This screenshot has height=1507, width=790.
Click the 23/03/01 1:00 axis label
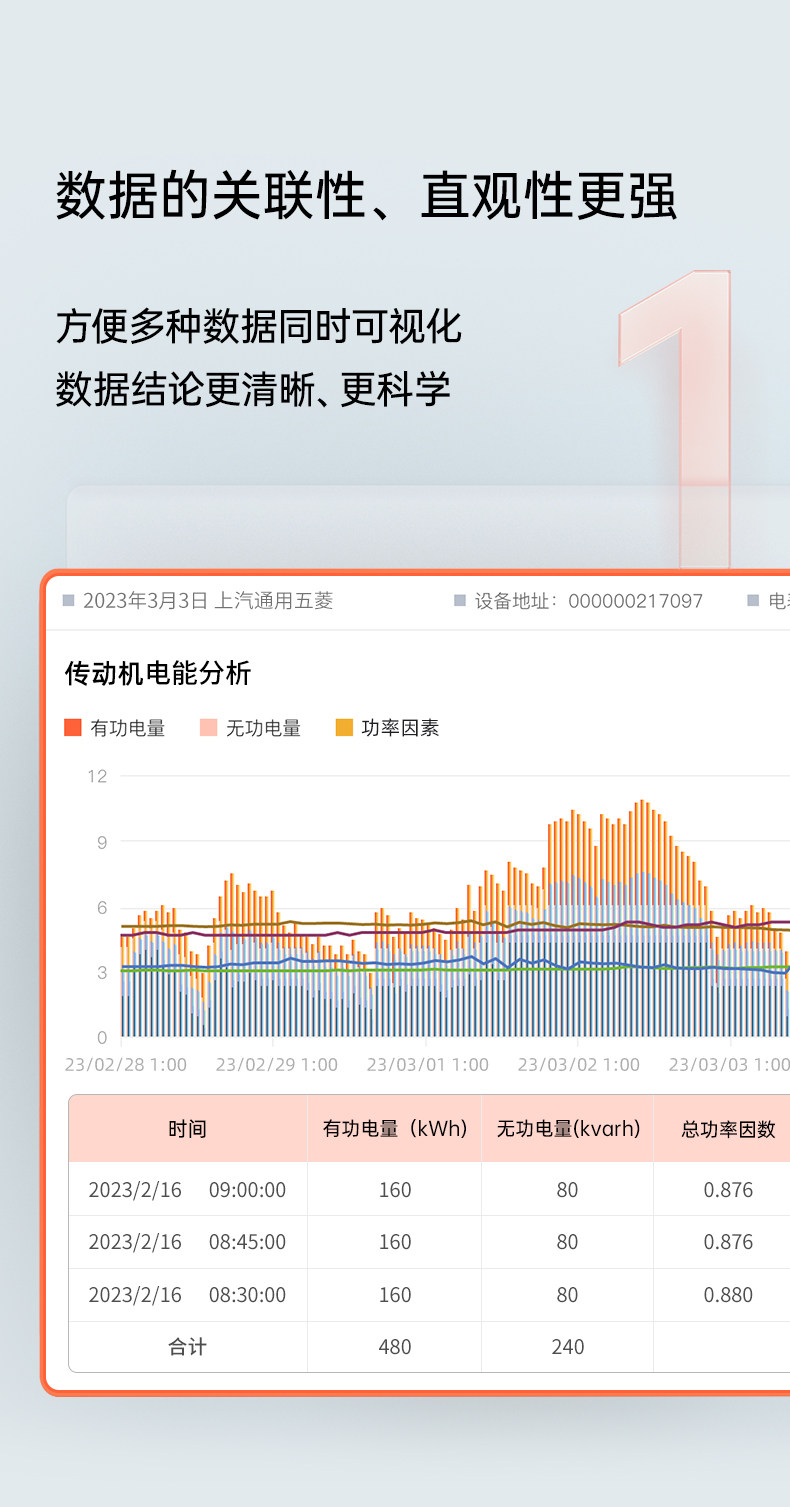pyautogui.click(x=428, y=1065)
